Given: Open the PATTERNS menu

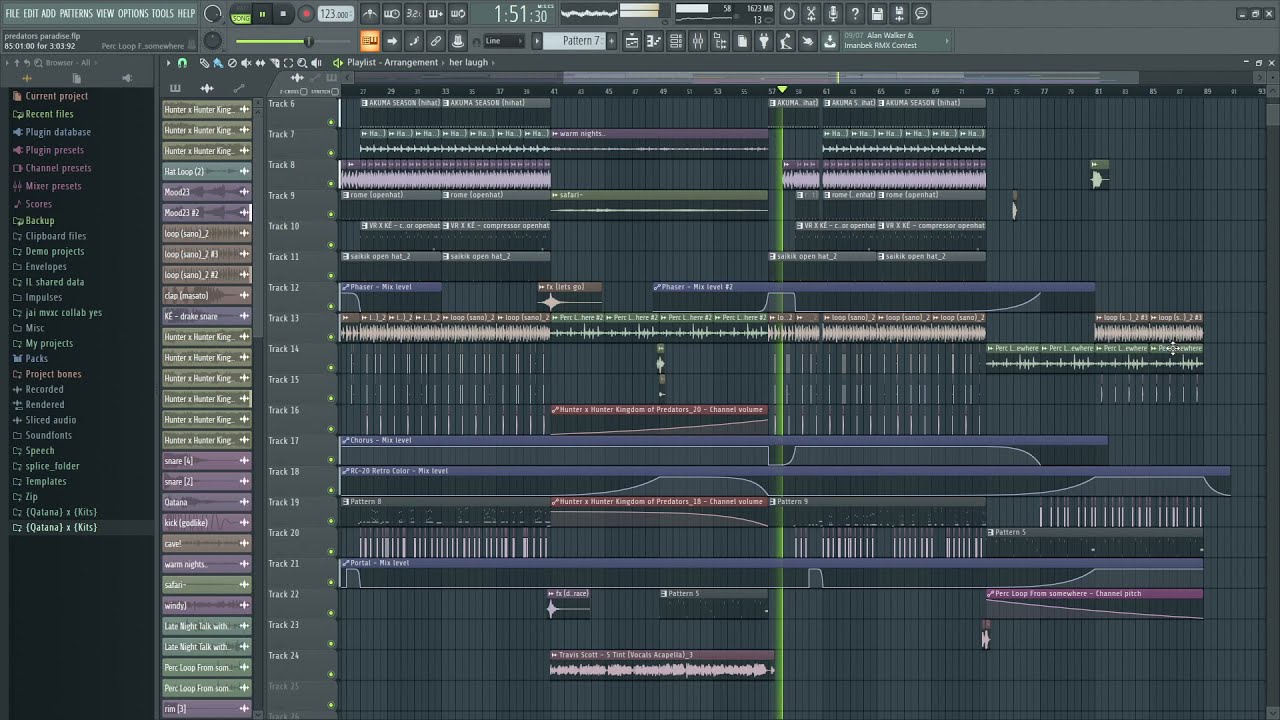Looking at the screenshot, I should (76, 13).
